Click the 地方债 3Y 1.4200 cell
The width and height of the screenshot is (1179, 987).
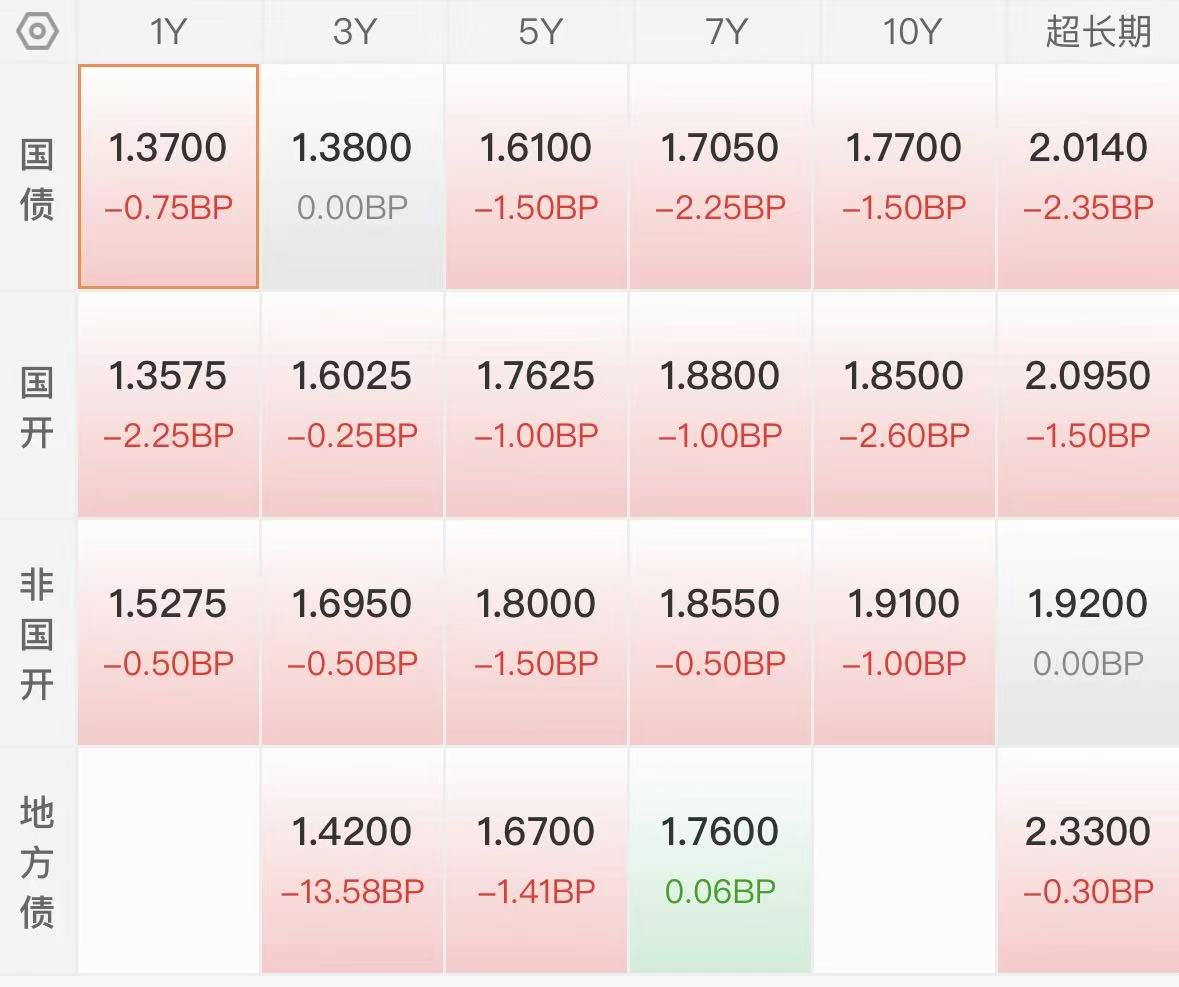352,860
